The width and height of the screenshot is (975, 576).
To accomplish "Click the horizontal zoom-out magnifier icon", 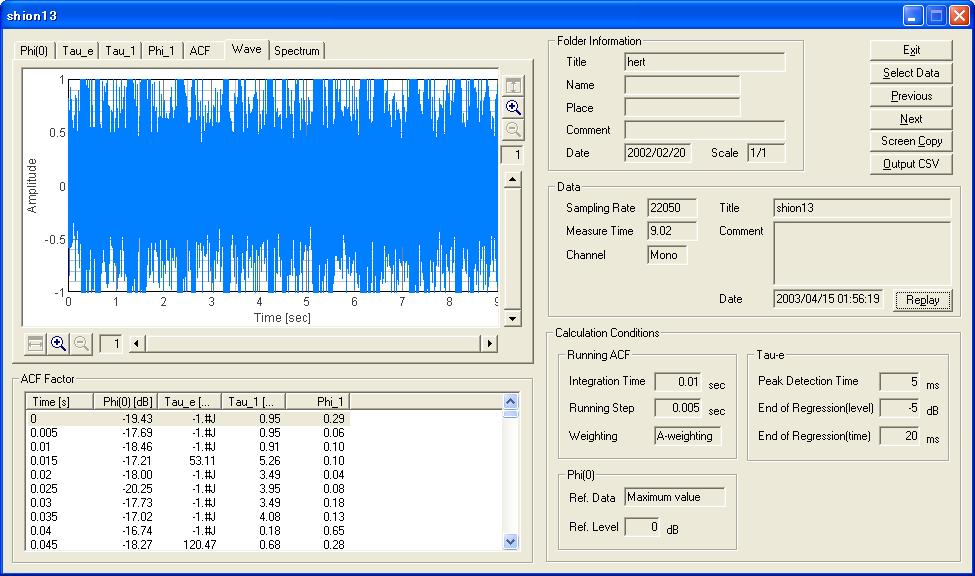I will [81, 343].
